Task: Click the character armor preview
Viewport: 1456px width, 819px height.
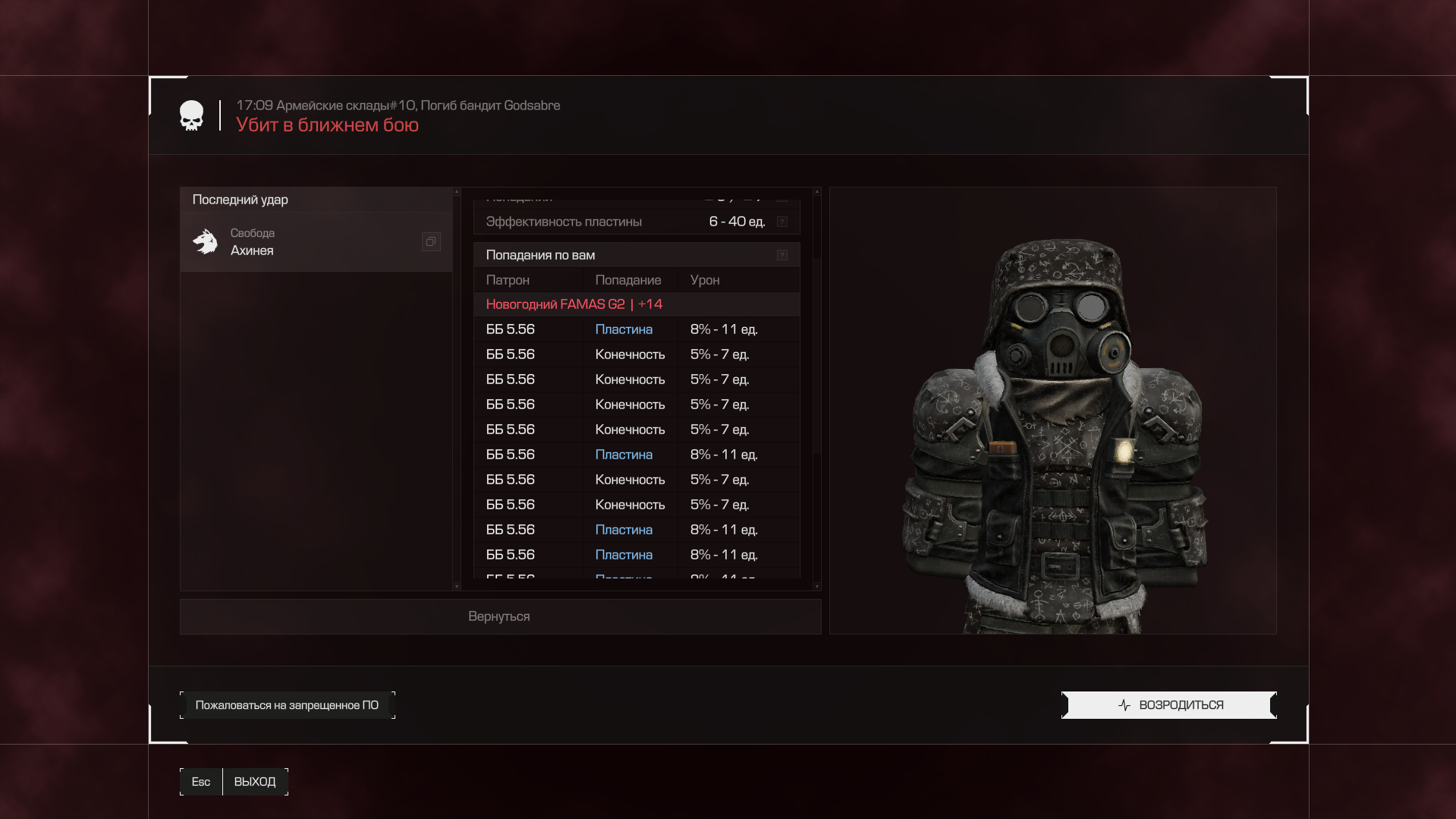Action: point(1053,411)
